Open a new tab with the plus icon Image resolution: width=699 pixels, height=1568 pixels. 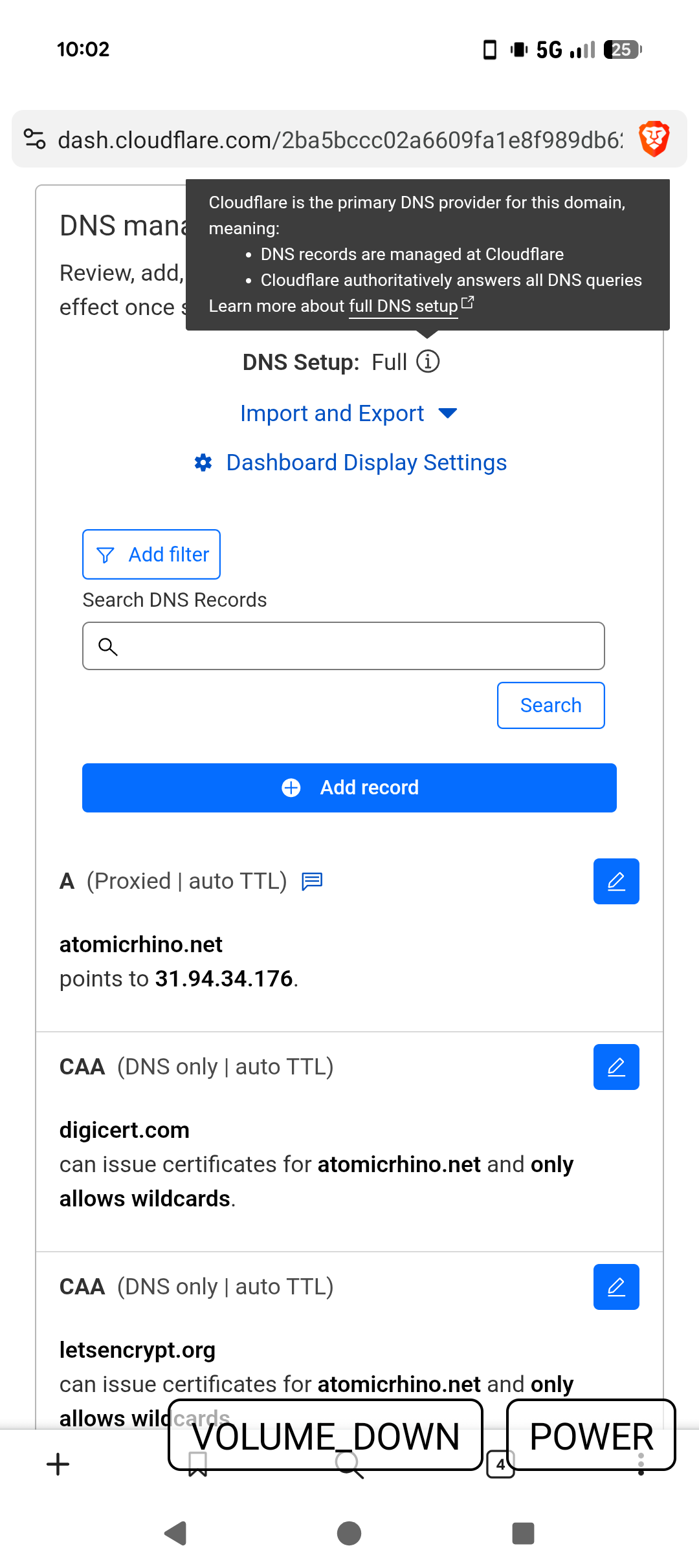[x=58, y=1465]
